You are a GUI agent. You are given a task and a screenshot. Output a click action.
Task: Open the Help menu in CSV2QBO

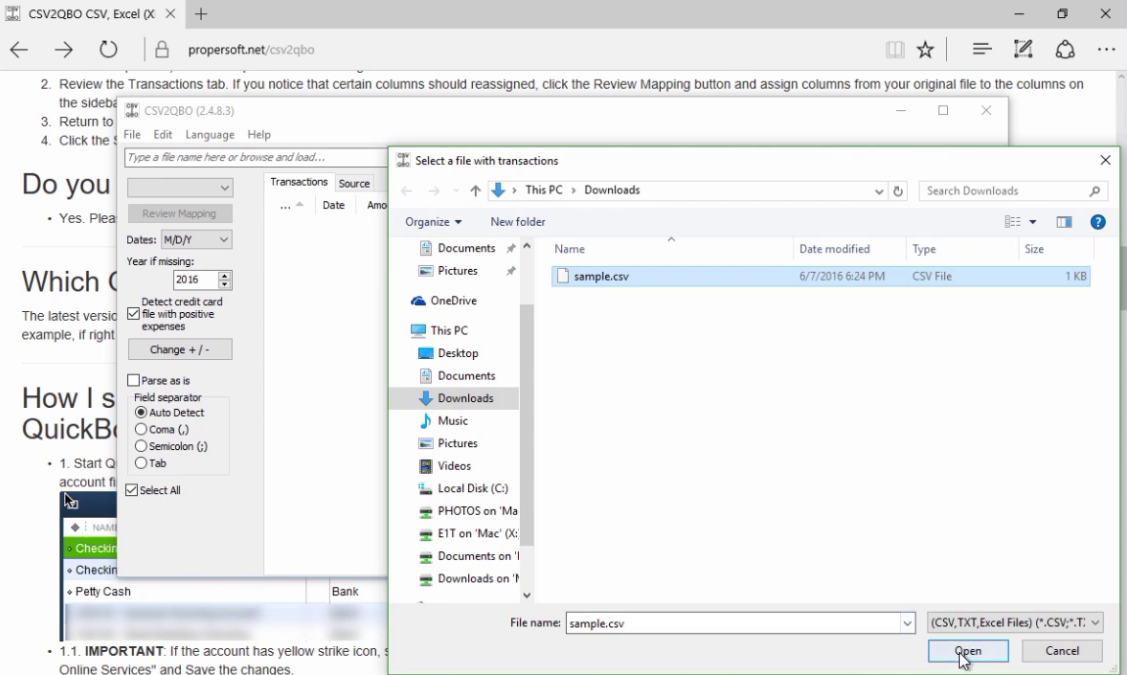(259, 134)
